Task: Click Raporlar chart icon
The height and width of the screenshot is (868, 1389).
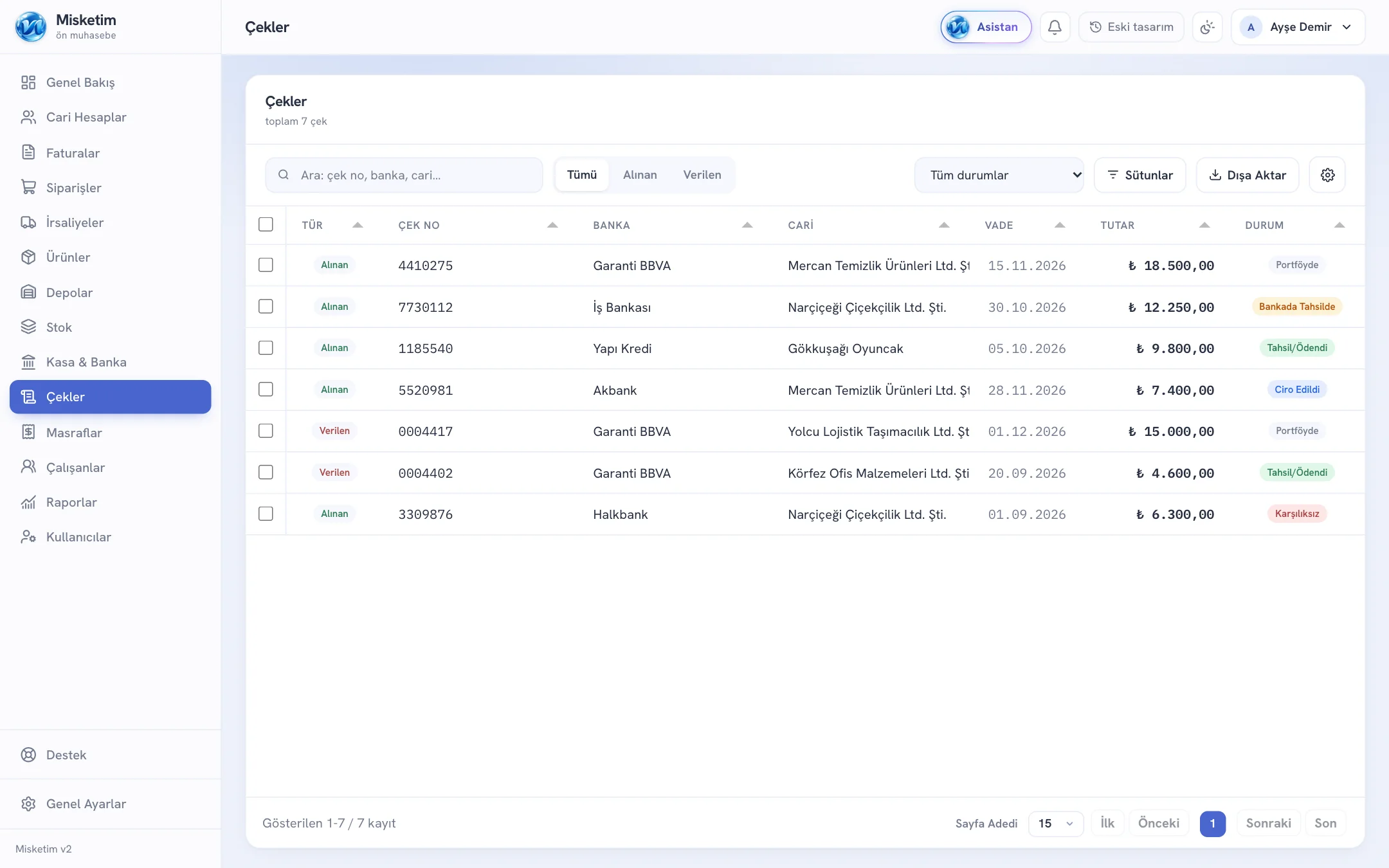Action: click(x=28, y=502)
